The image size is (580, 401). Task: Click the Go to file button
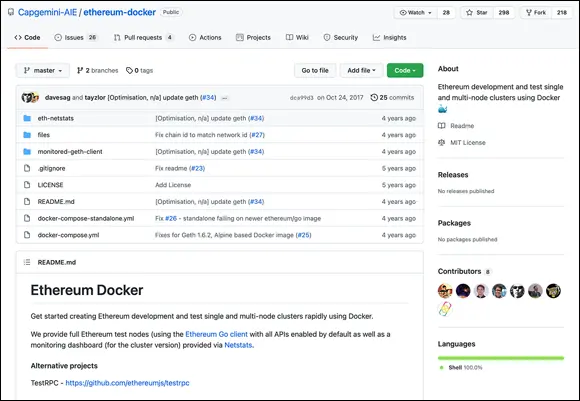pos(315,70)
